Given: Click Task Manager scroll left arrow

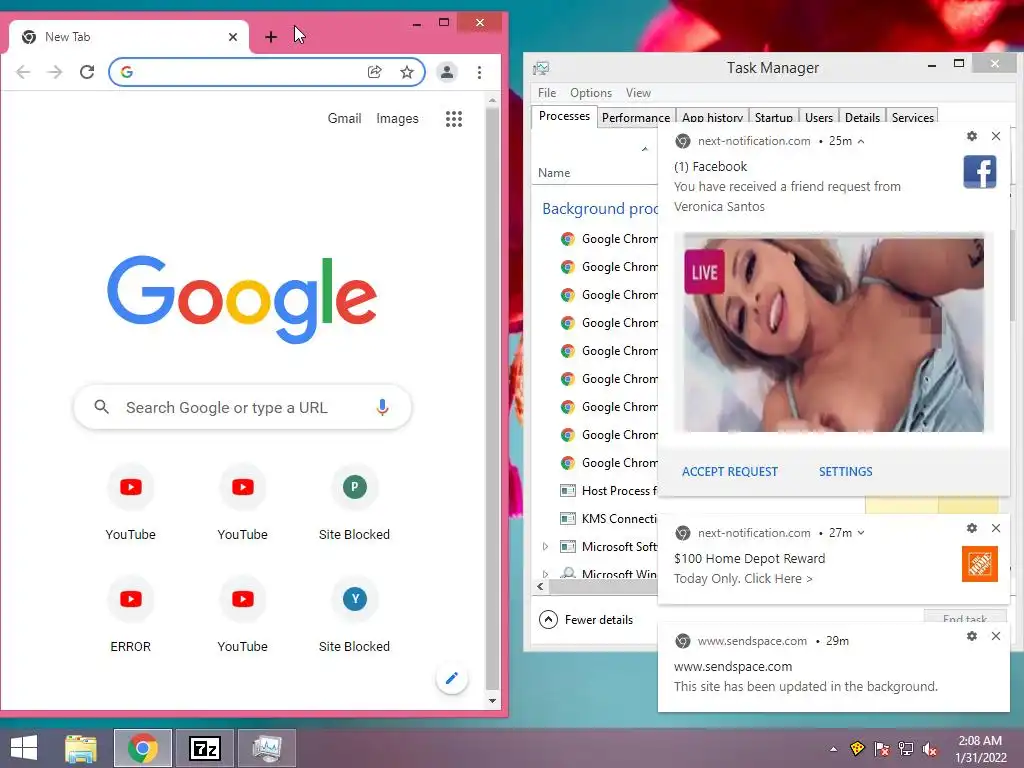Looking at the screenshot, I should [540, 586].
